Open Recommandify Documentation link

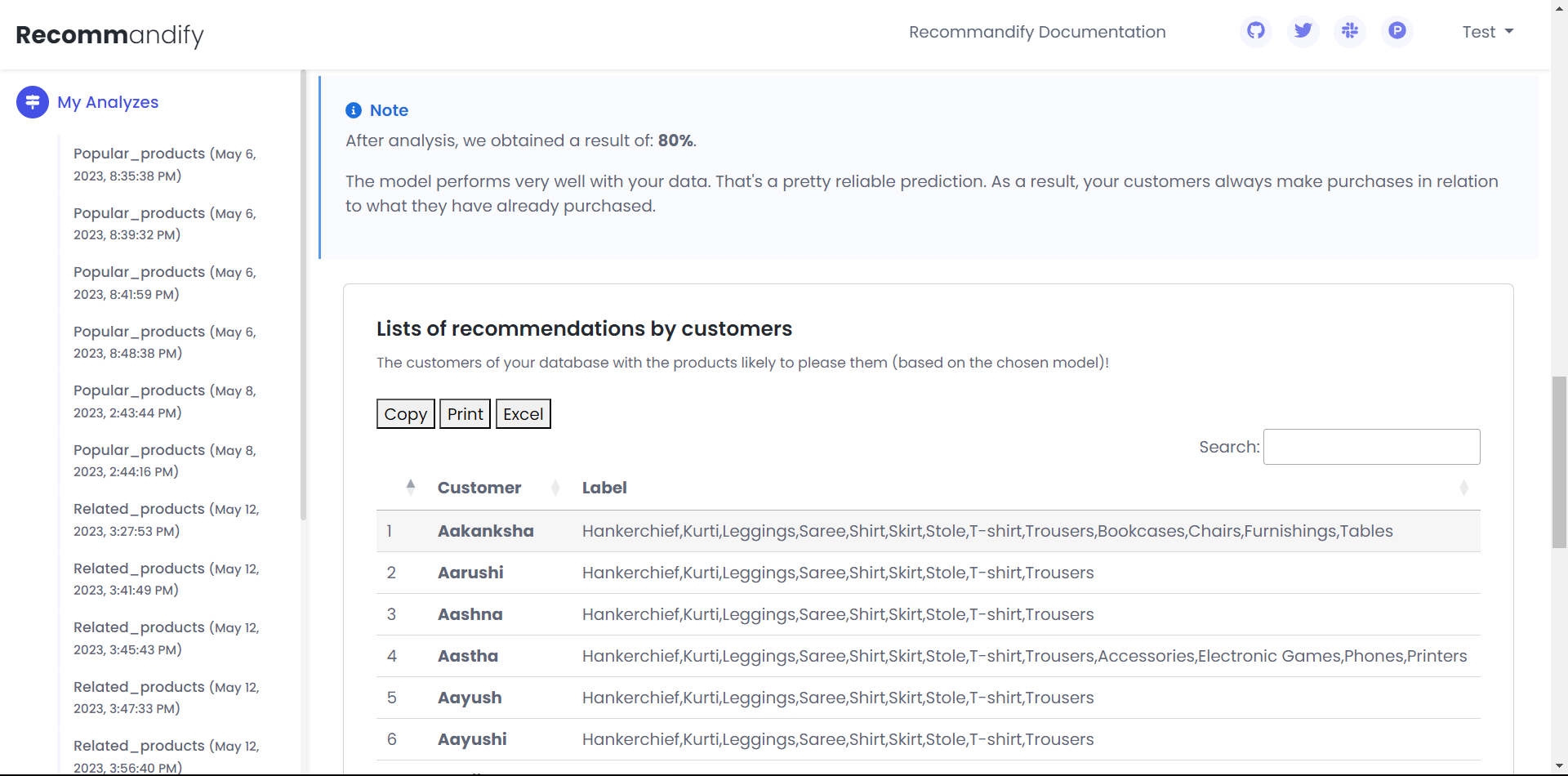(x=1037, y=32)
